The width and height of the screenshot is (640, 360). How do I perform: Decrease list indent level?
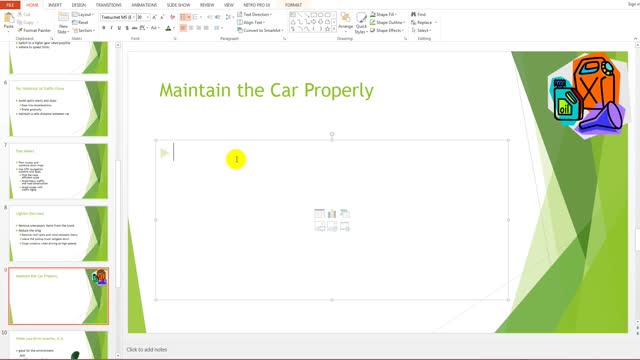pyautogui.click(x=210, y=17)
